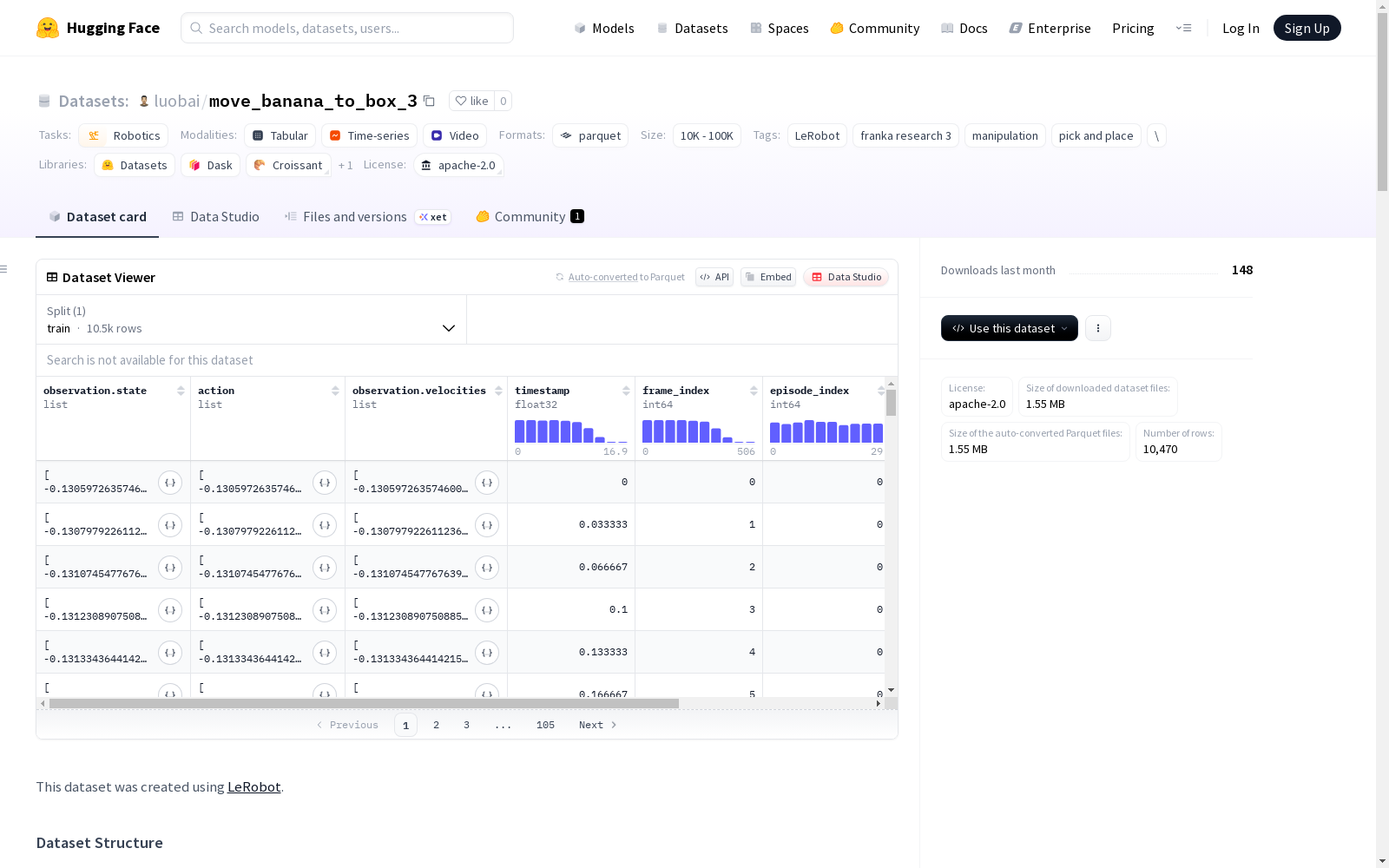The height and width of the screenshot is (868, 1389).
Task: Click the Auto-converted to Parquet link
Action: pyautogui.click(x=626, y=277)
